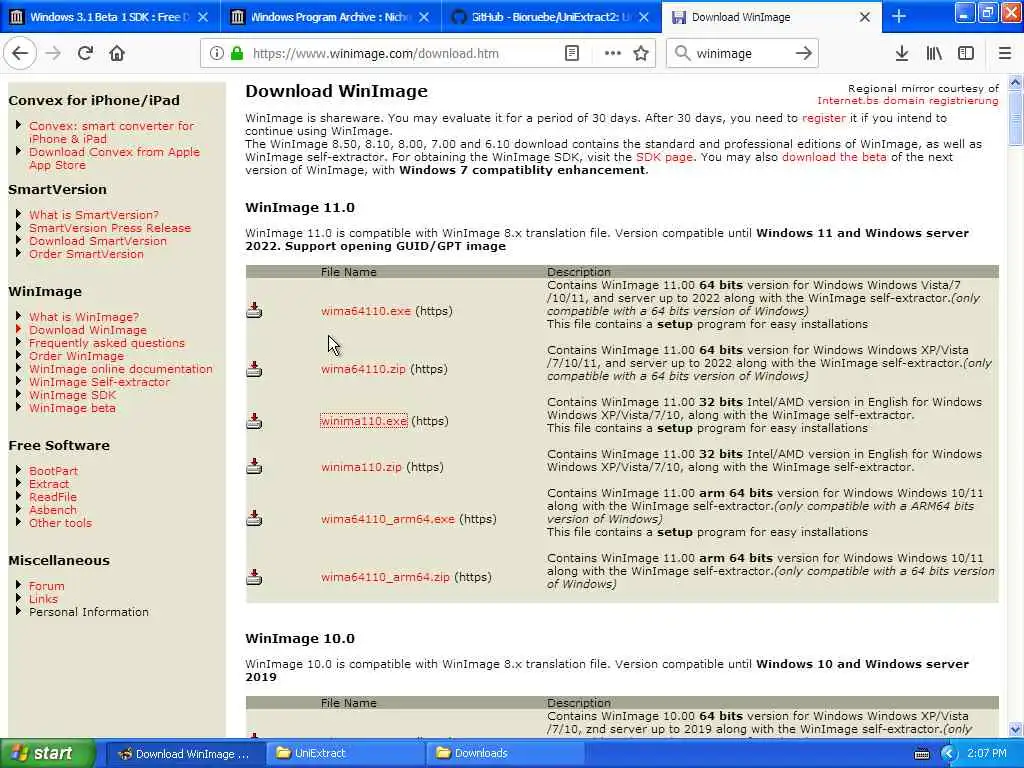Open the Forum link
The image size is (1024, 768).
(46, 586)
